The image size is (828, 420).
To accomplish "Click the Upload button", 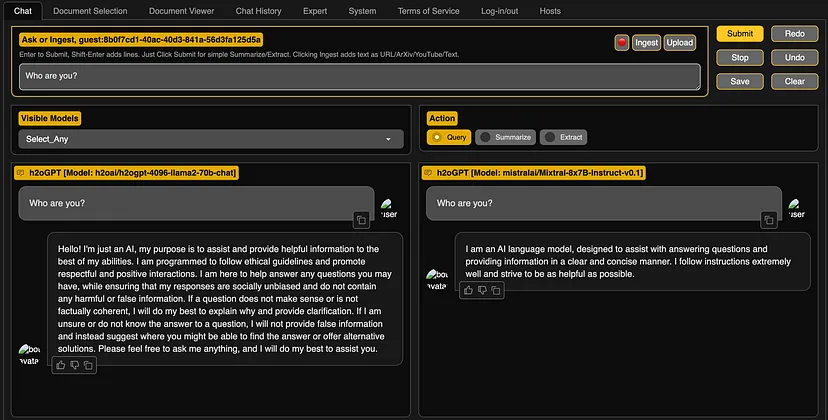I will pyautogui.click(x=680, y=43).
